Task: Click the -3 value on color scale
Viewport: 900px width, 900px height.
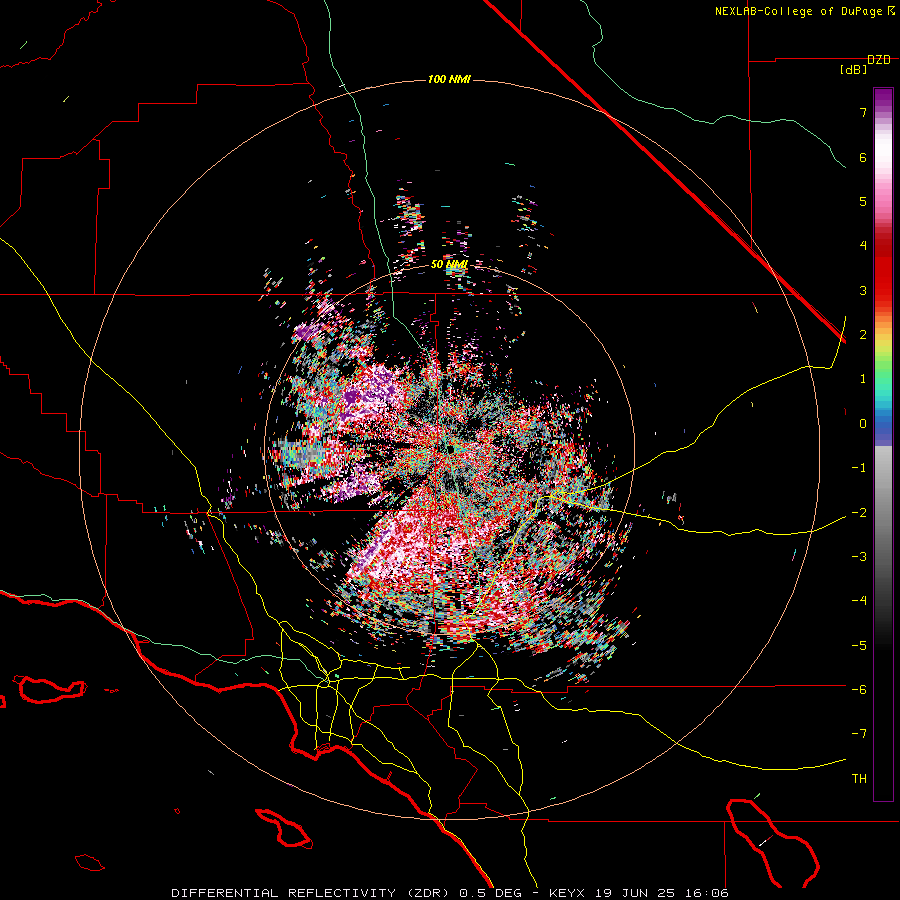Action: (859, 557)
